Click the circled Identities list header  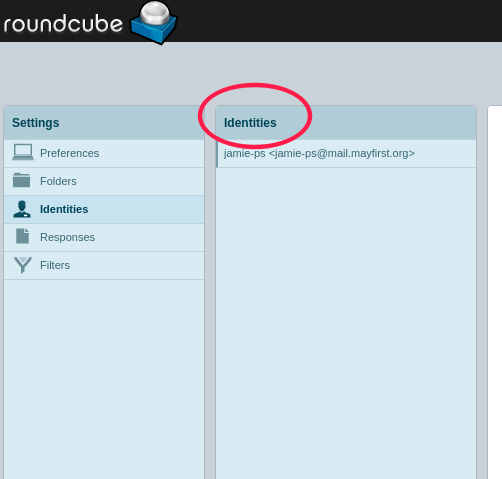pos(250,123)
